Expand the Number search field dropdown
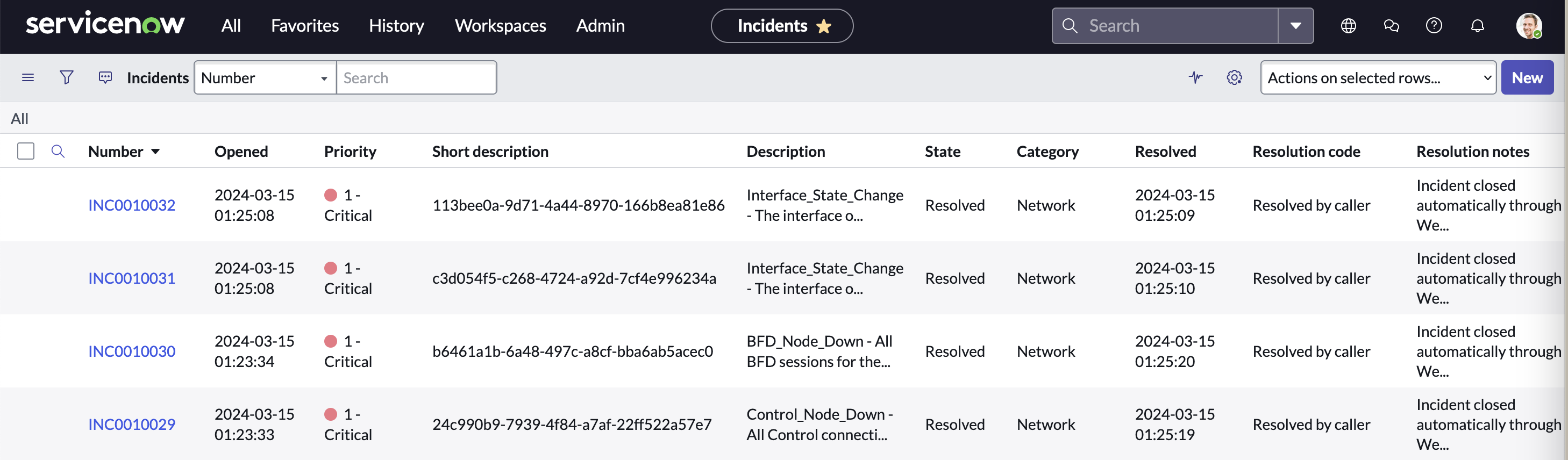Screen dimensions: 1568x460 tap(265, 77)
